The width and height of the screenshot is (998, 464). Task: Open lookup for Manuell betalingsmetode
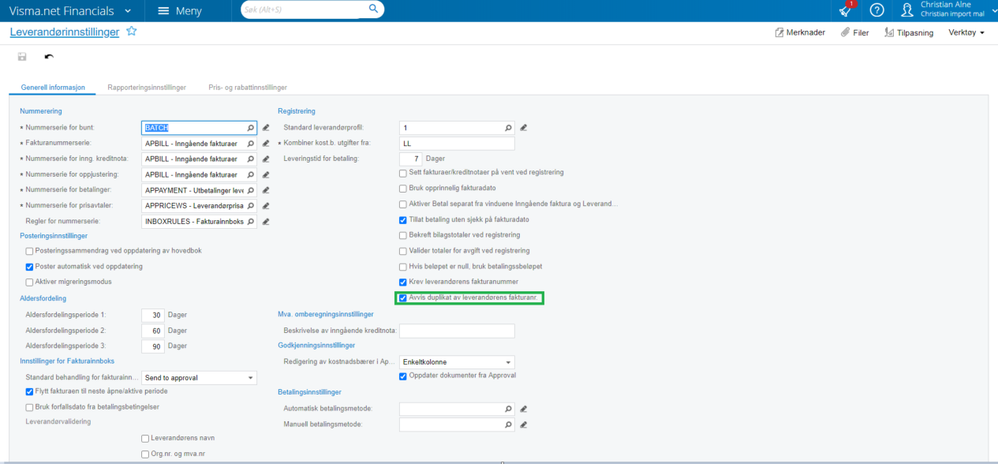(x=508, y=424)
